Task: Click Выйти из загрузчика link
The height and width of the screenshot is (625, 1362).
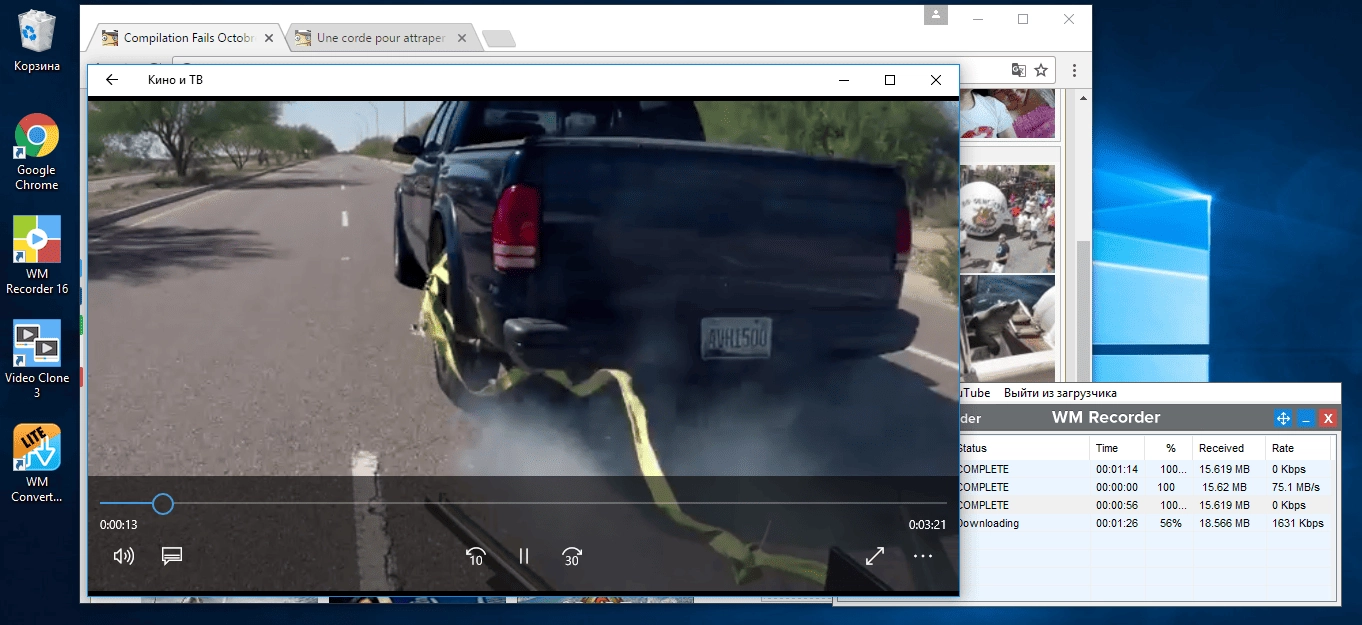Action: tap(1060, 393)
